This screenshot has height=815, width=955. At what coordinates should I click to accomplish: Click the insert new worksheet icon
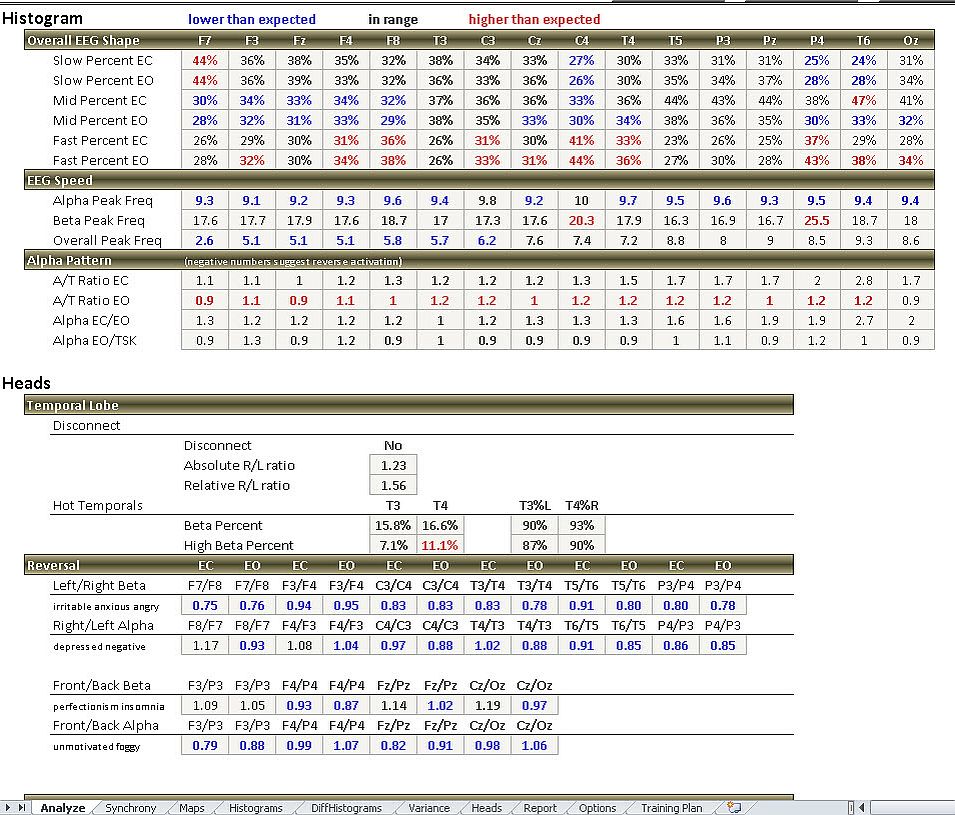pyautogui.click(x=734, y=808)
